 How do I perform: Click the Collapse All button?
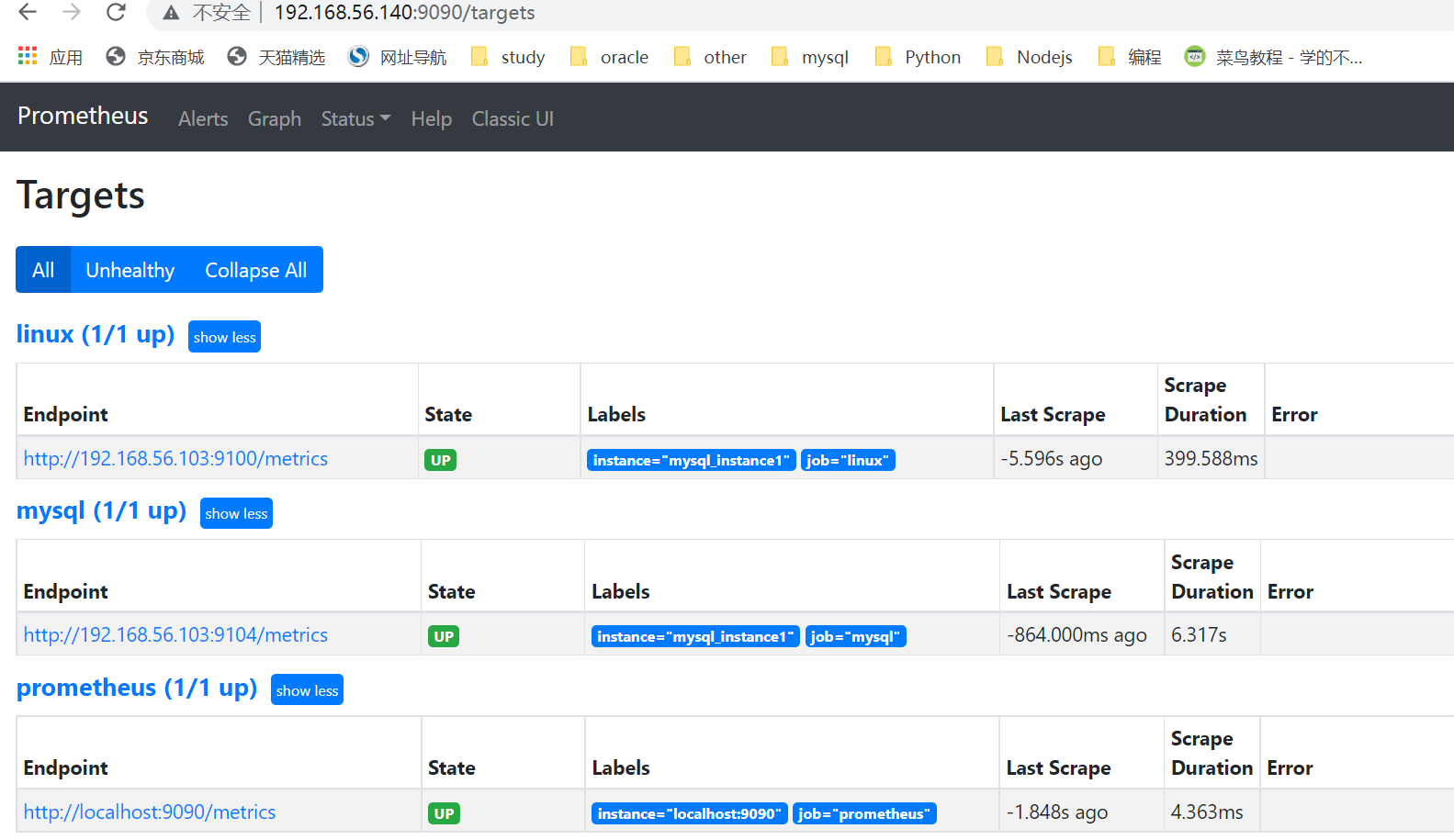pyautogui.click(x=256, y=270)
